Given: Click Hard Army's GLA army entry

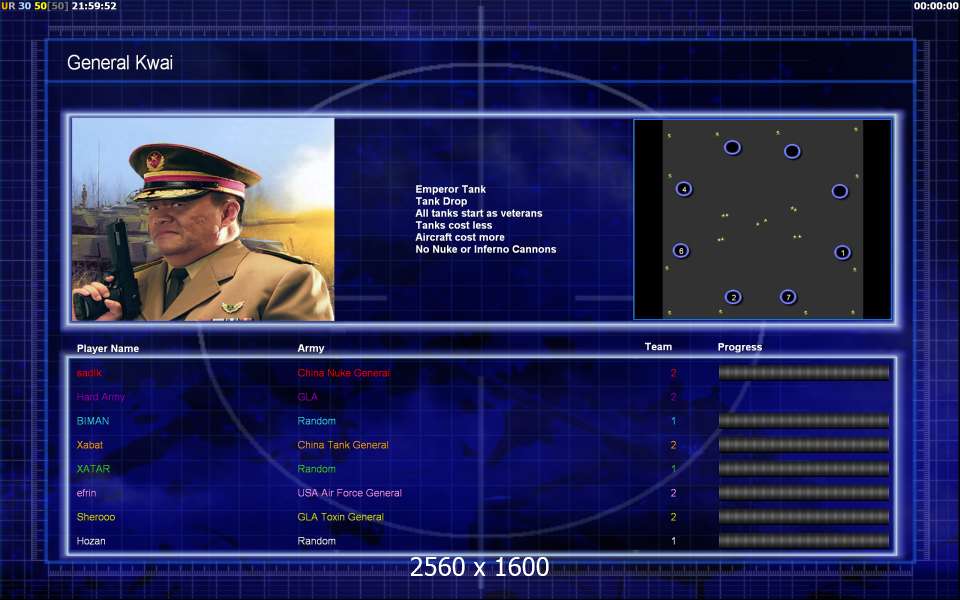Looking at the screenshot, I should (x=307, y=397).
